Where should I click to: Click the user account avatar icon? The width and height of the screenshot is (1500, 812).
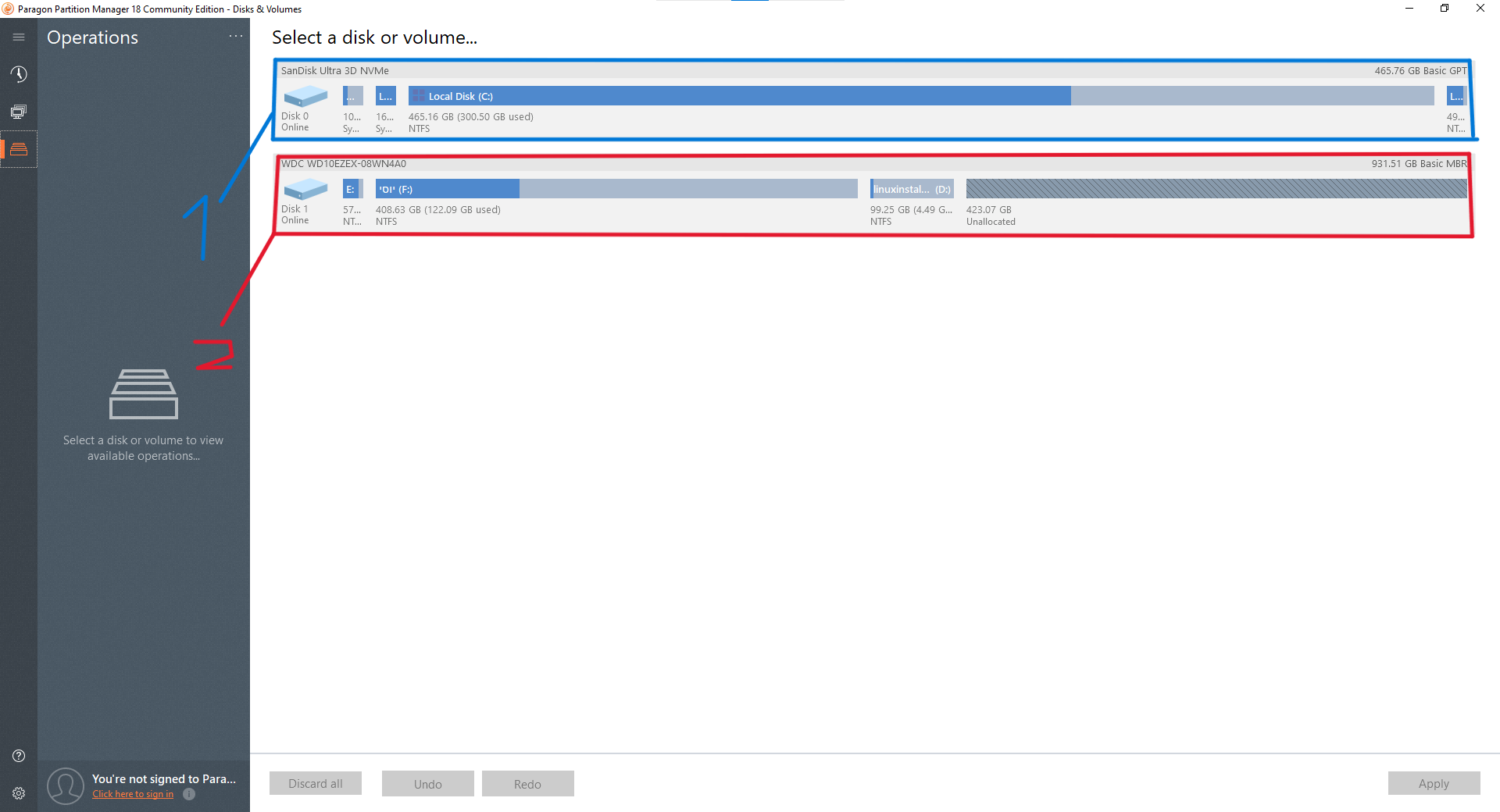point(66,785)
